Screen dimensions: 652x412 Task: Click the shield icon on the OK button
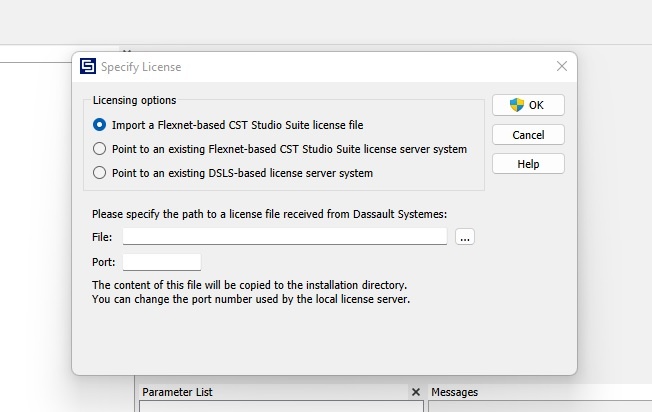[517, 105]
